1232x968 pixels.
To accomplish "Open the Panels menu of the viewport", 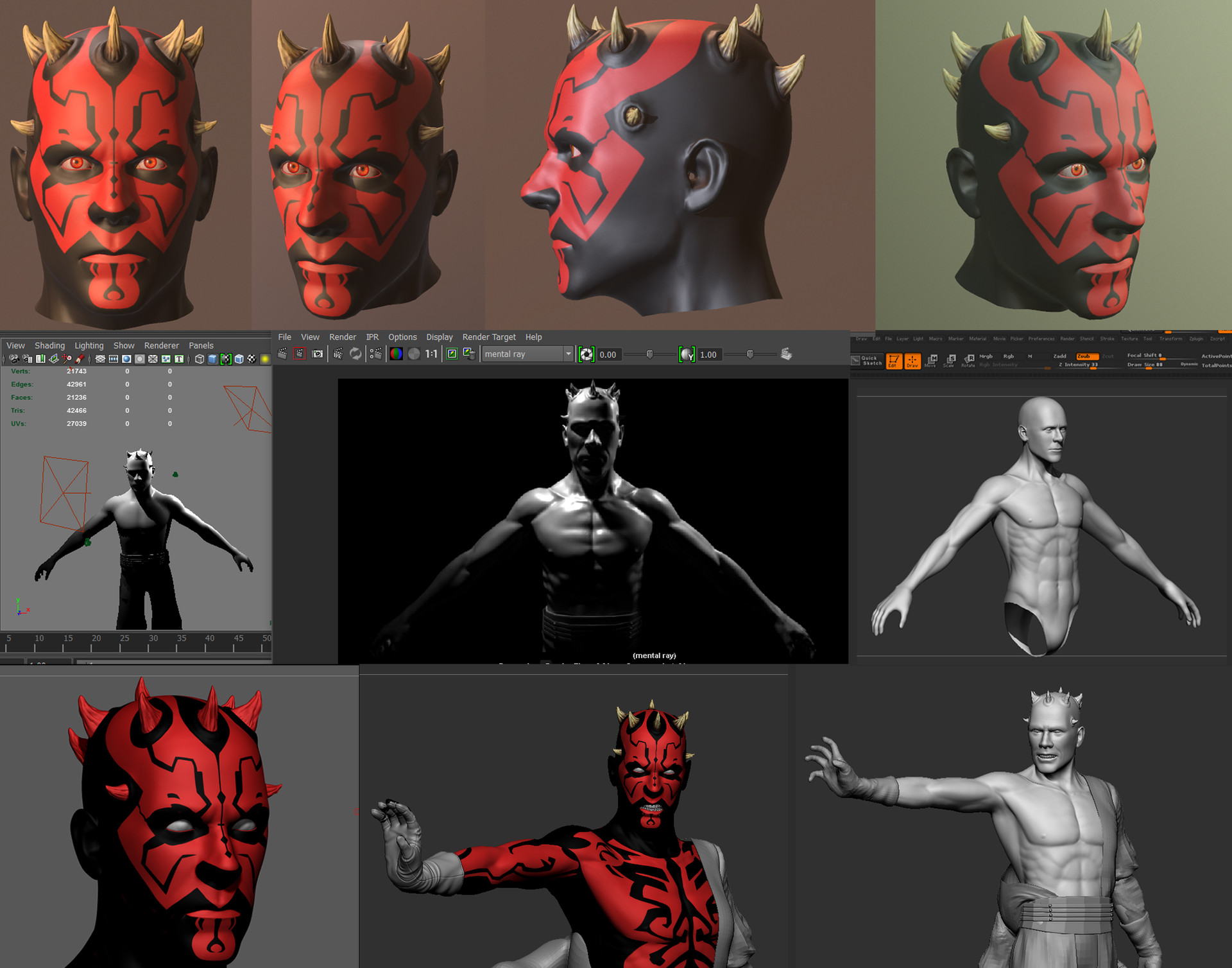I will [201, 345].
